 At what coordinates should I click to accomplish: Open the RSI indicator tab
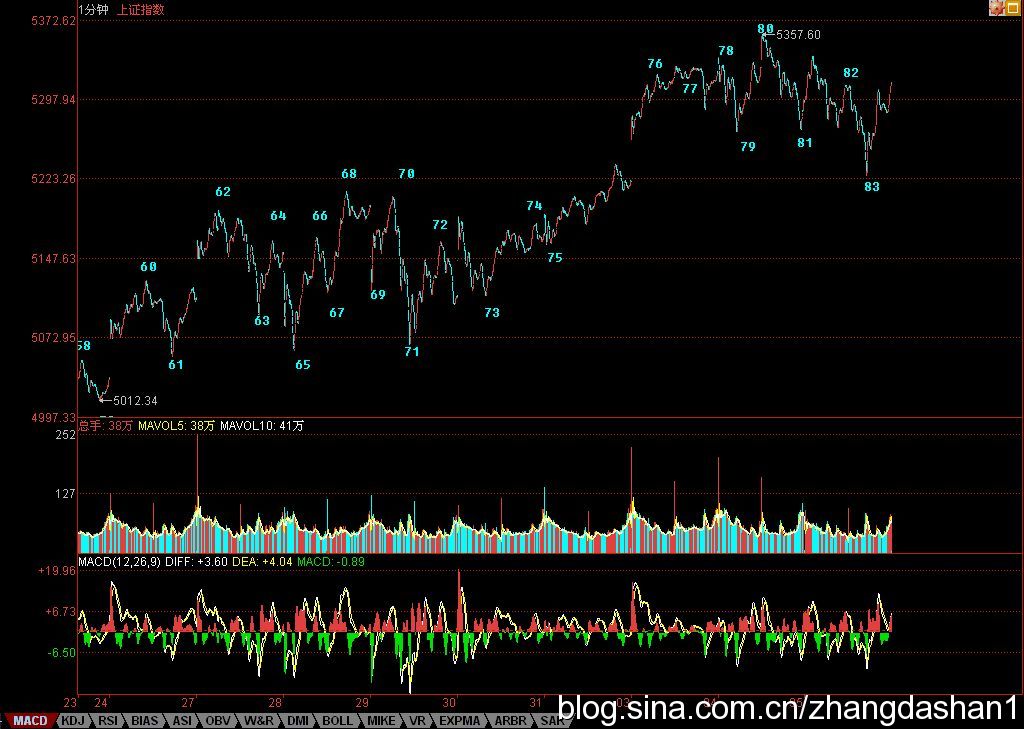107,720
